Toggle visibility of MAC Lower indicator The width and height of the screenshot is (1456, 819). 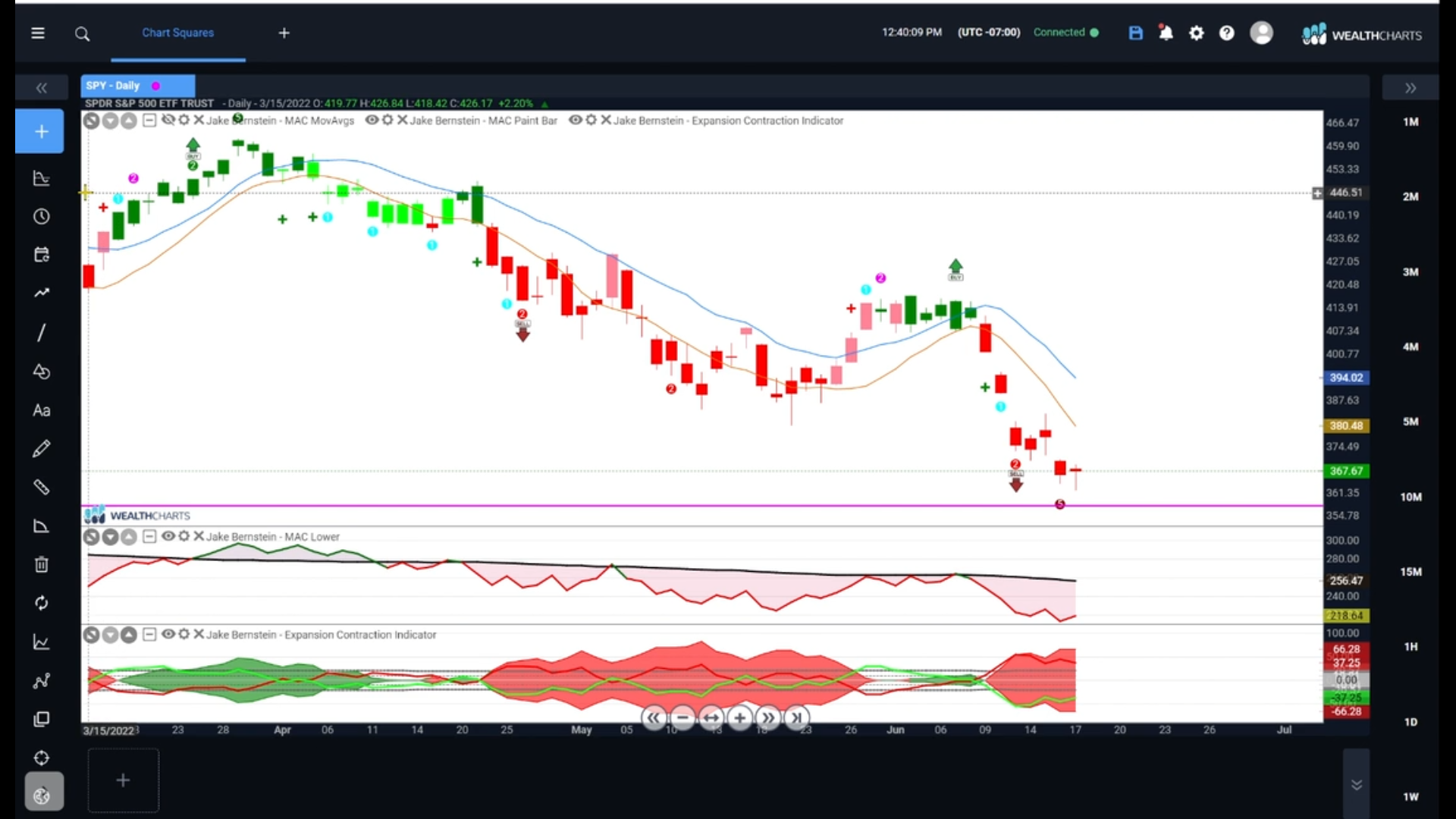point(168,536)
